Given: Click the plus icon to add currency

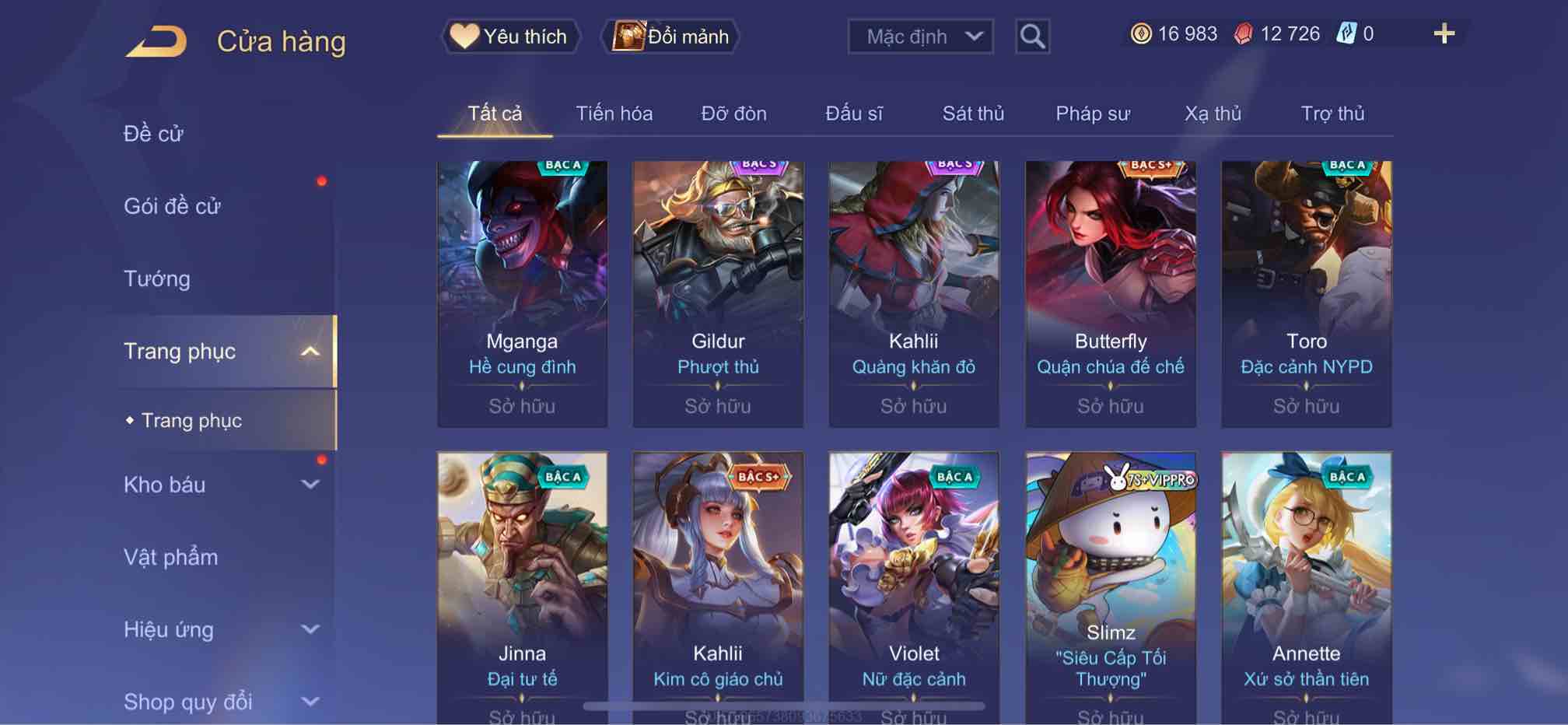Looking at the screenshot, I should coord(1444,33).
